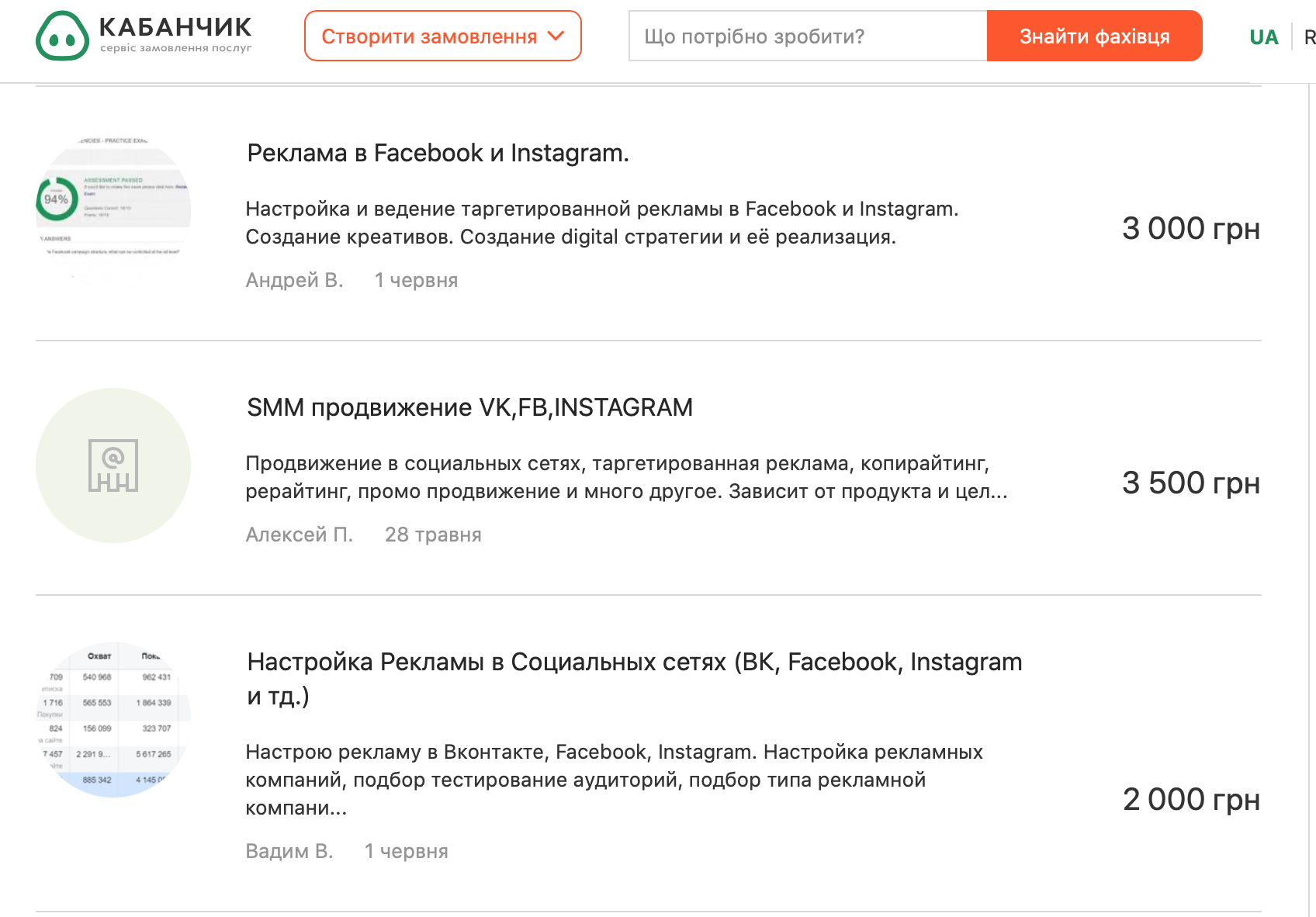Switch language to UA
This screenshot has height=917, width=1316.
coord(1263,37)
